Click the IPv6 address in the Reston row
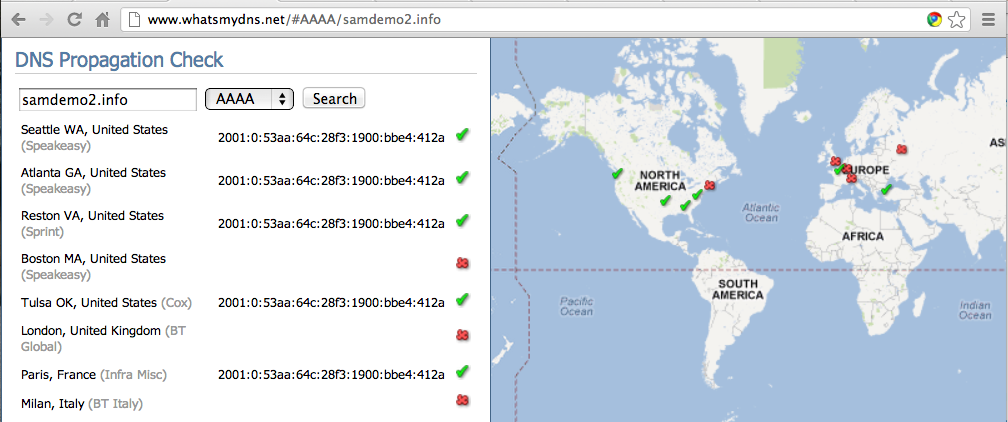The width and height of the screenshot is (1008, 422). [331, 223]
